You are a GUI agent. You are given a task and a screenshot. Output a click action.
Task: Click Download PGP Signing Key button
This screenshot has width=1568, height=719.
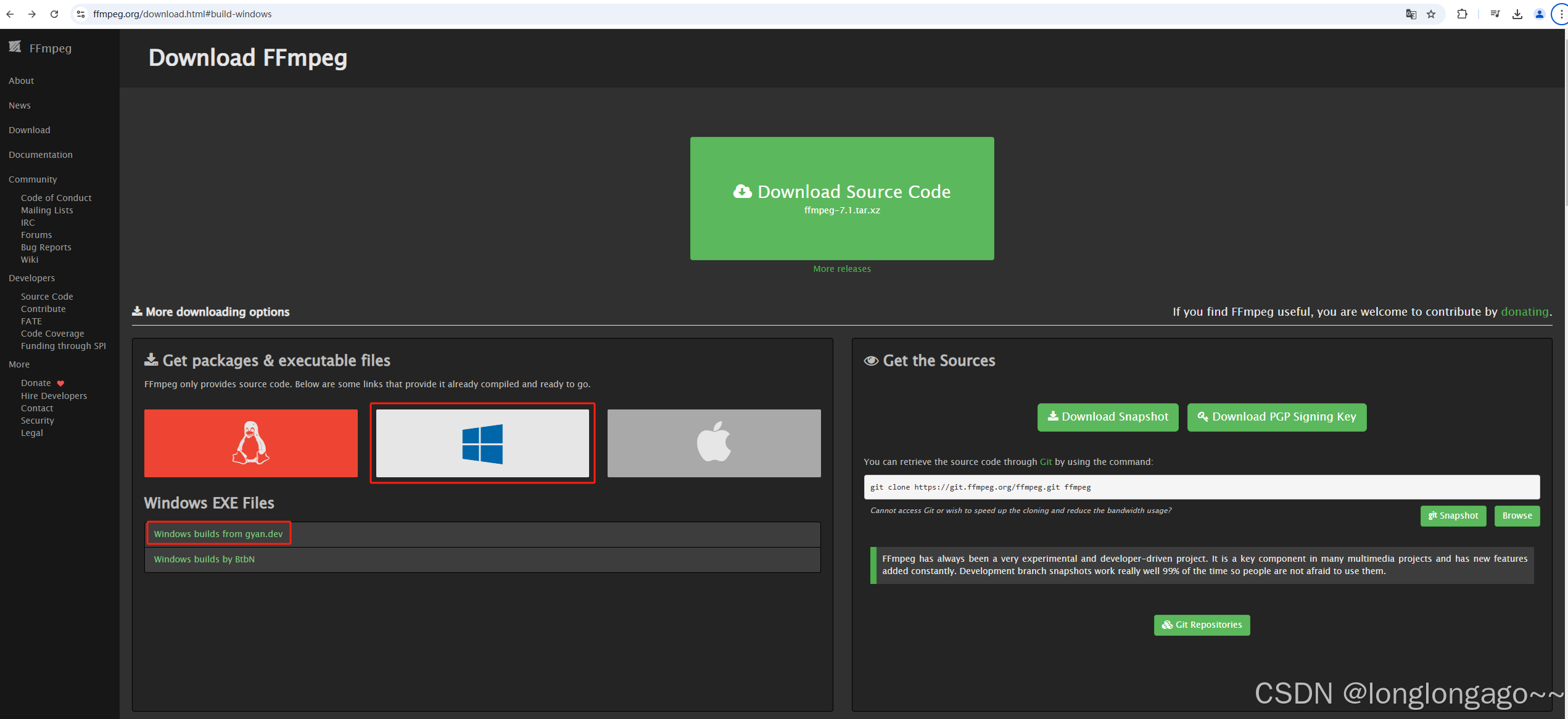1277,417
